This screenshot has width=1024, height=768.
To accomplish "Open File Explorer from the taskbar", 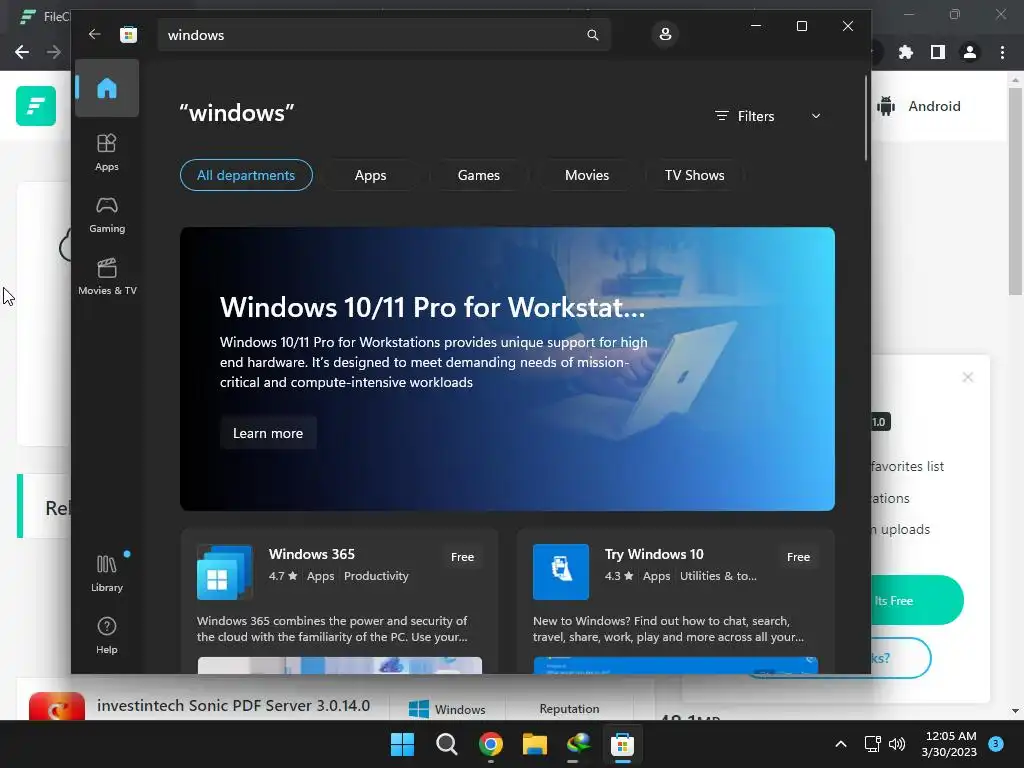I will 534,744.
